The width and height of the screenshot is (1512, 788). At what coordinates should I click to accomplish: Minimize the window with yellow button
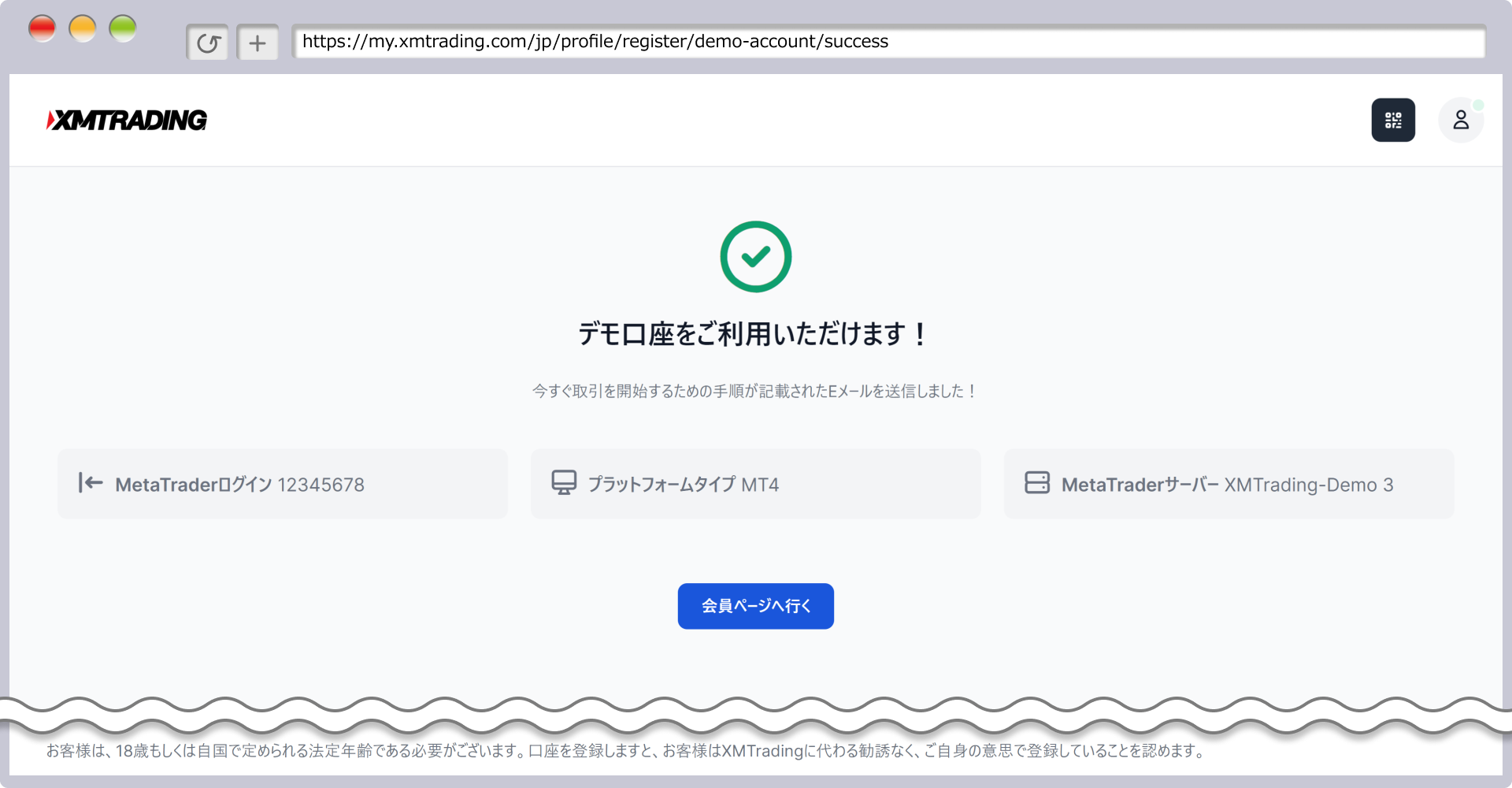(x=83, y=28)
